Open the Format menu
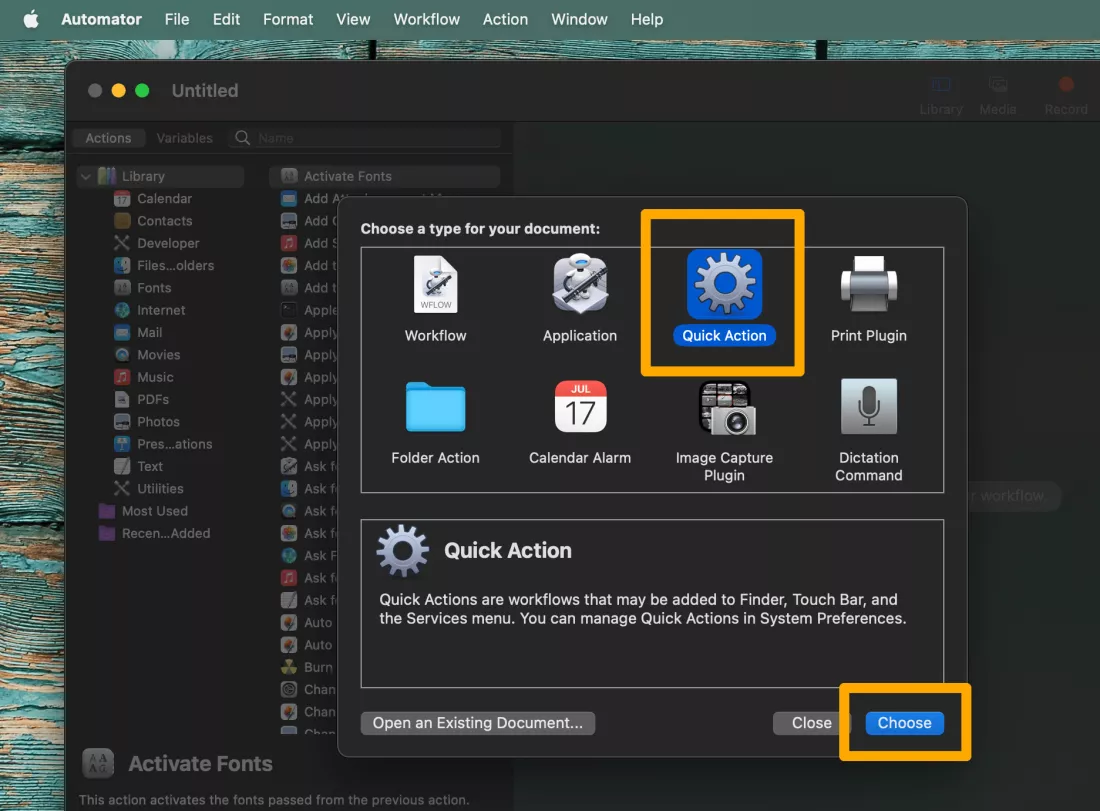The width and height of the screenshot is (1100, 811). [x=288, y=19]
